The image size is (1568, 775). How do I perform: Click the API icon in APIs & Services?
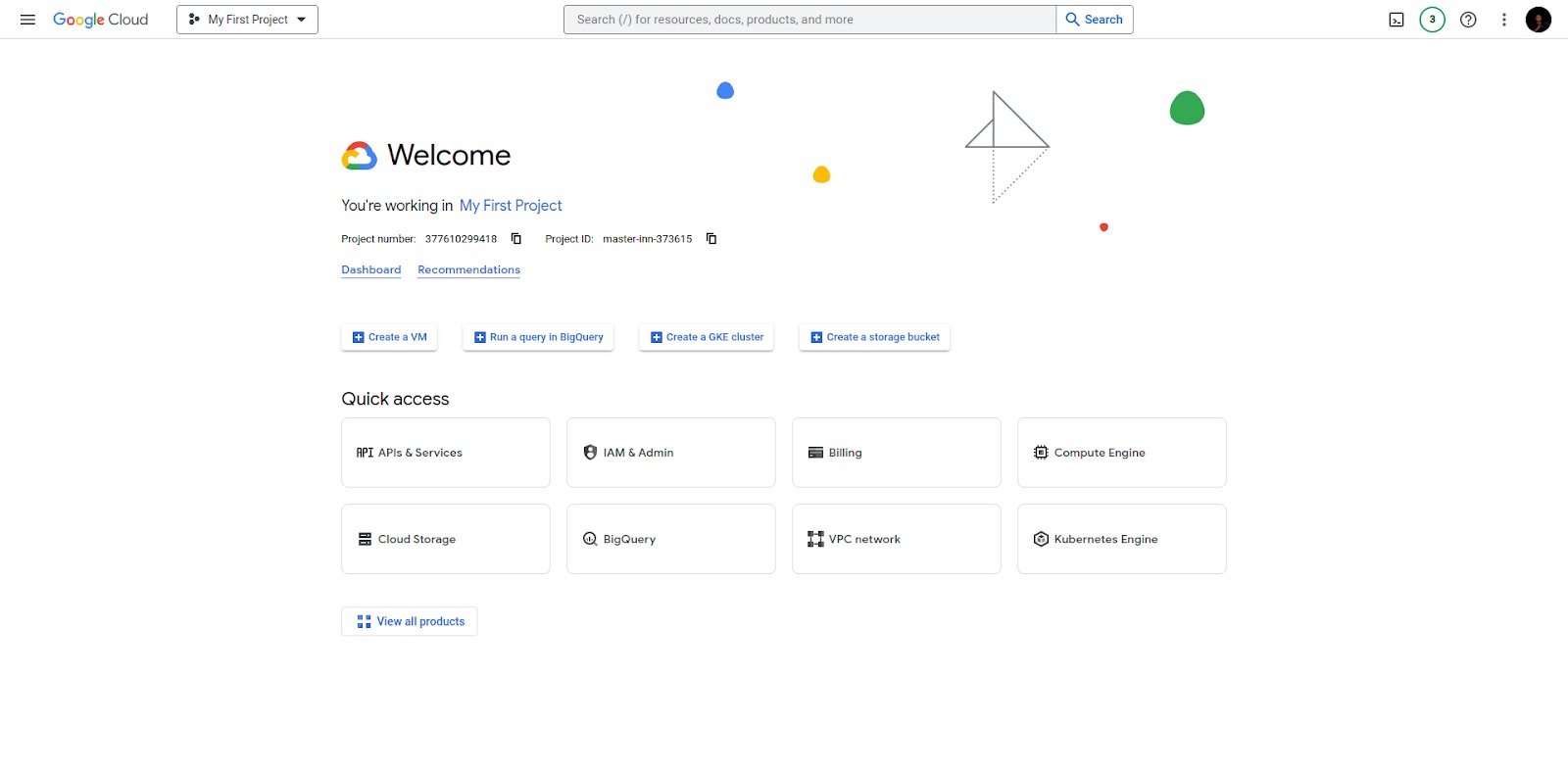365,453
